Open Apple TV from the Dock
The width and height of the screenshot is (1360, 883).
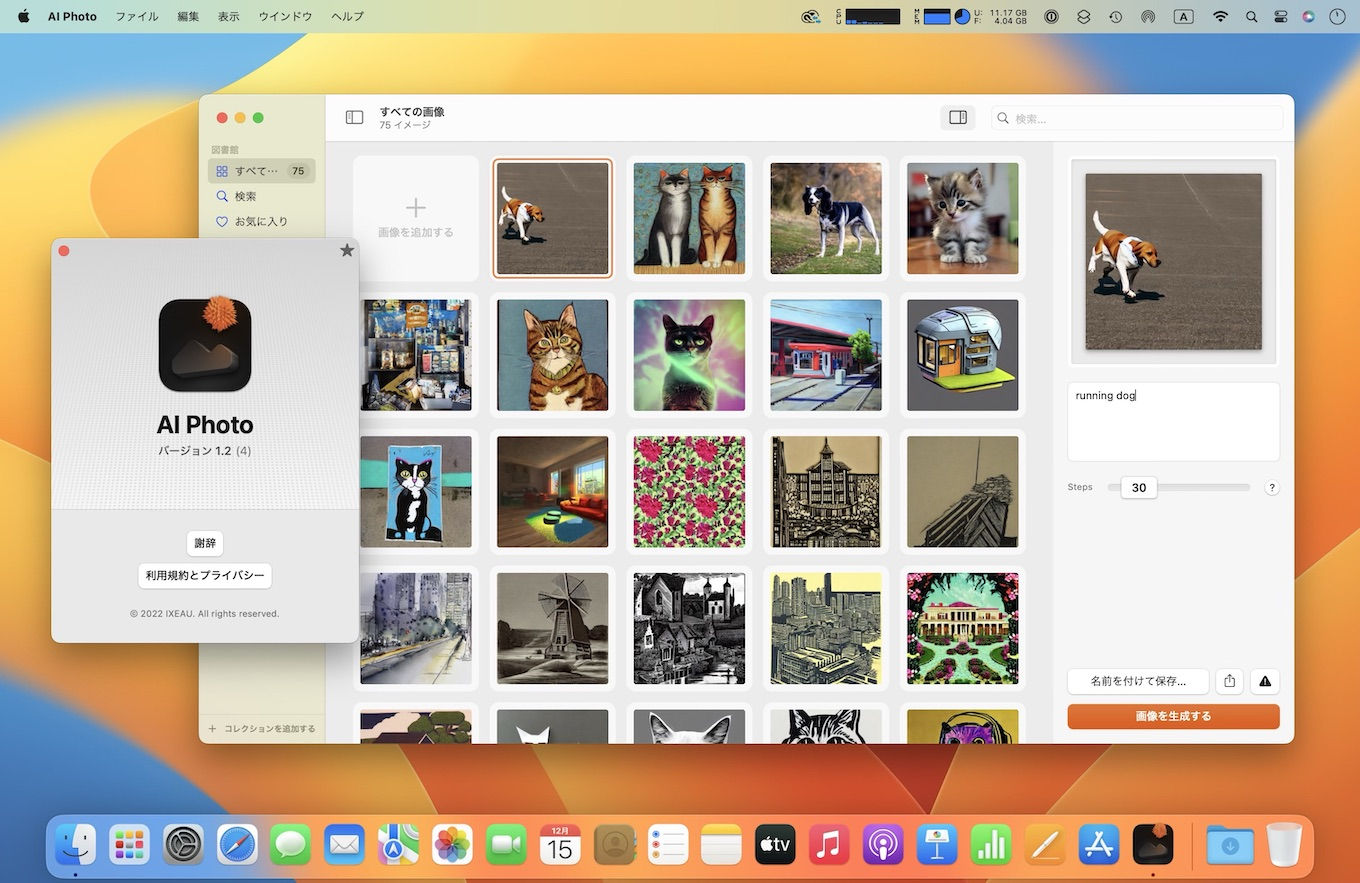click(776, 845)
